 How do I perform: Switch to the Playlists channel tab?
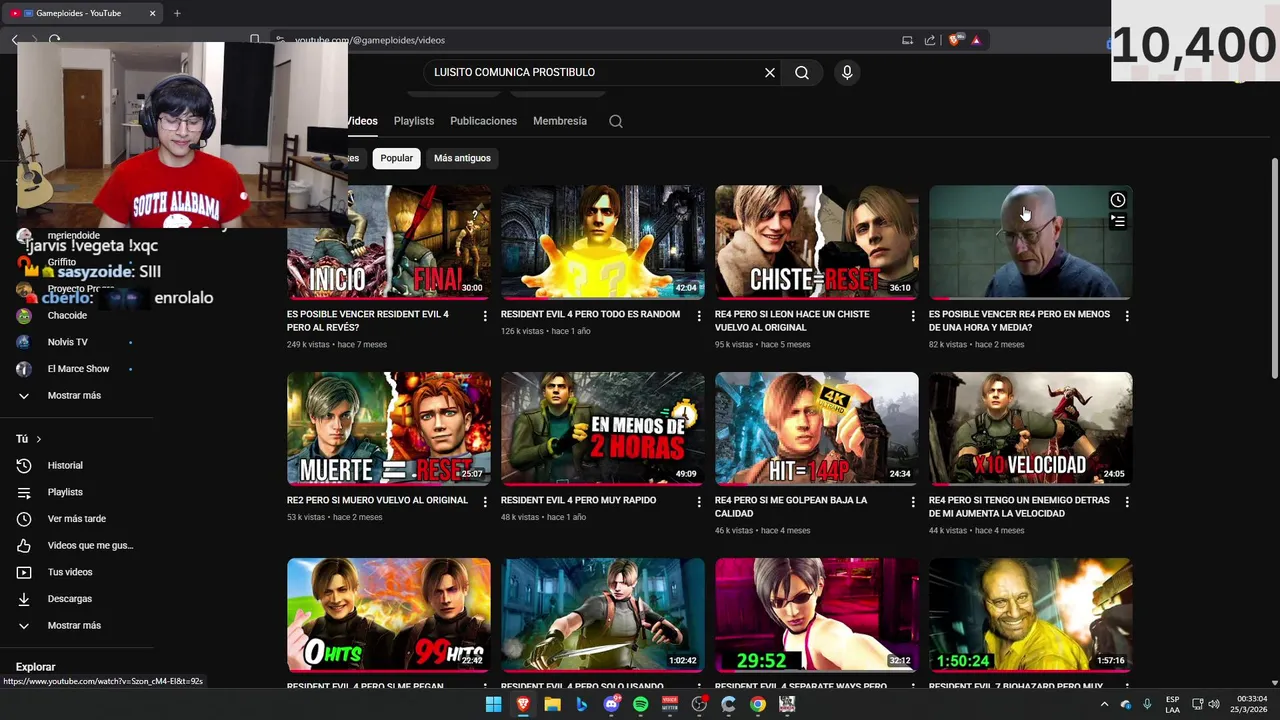(414, 121)
